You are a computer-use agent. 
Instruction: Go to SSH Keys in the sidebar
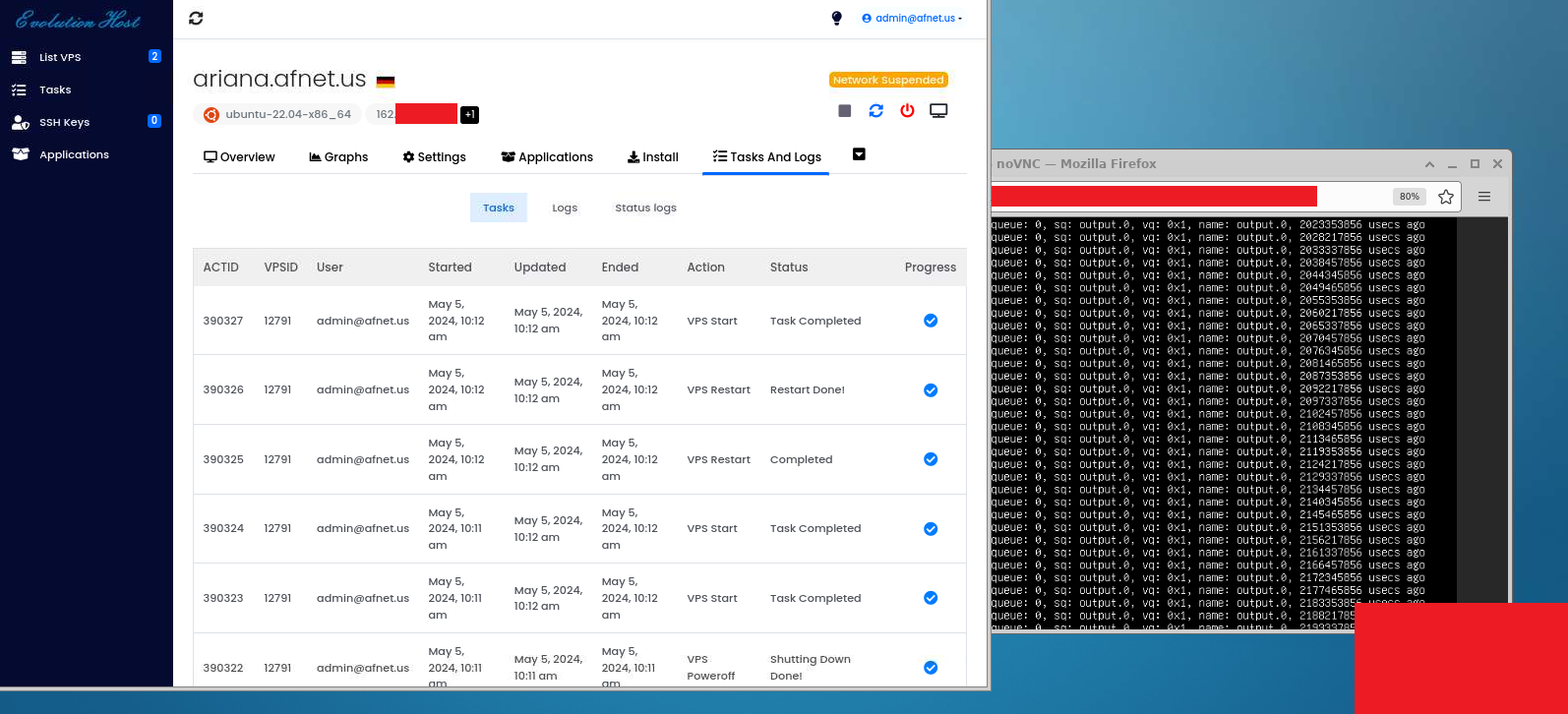coord(64,122)
